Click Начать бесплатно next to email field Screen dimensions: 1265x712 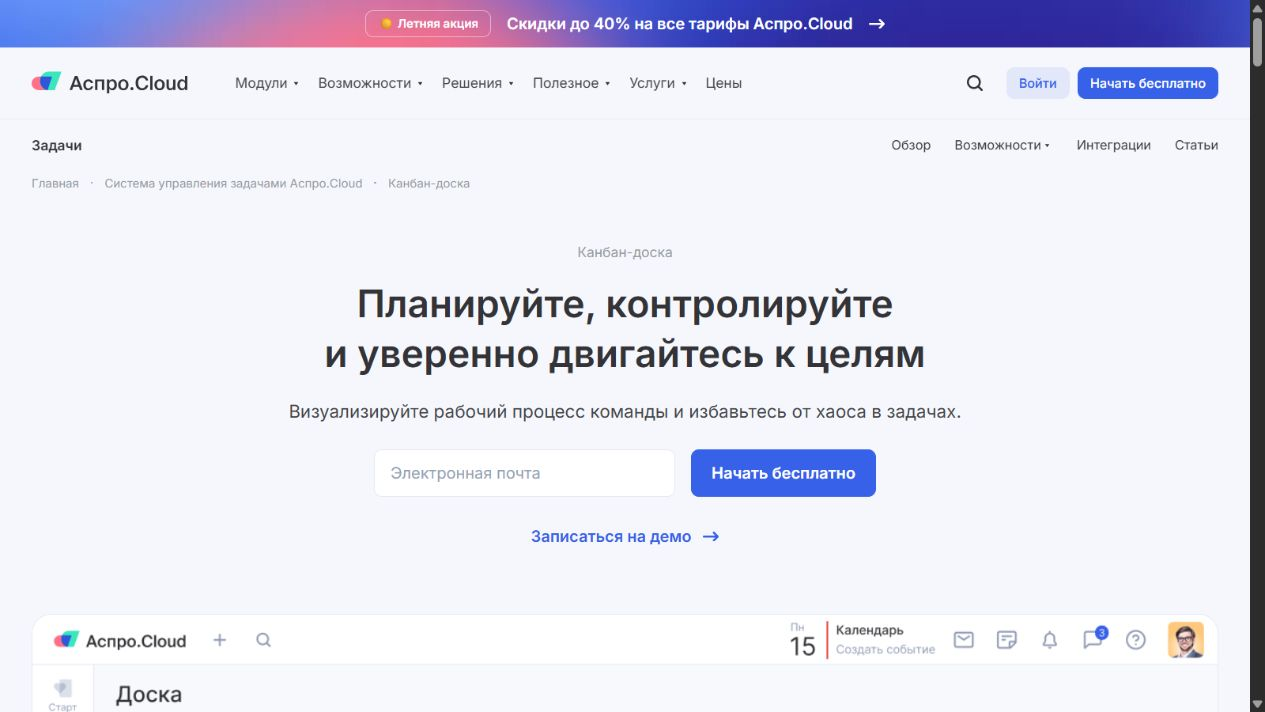pyautogui.click(x=783, y=473)
